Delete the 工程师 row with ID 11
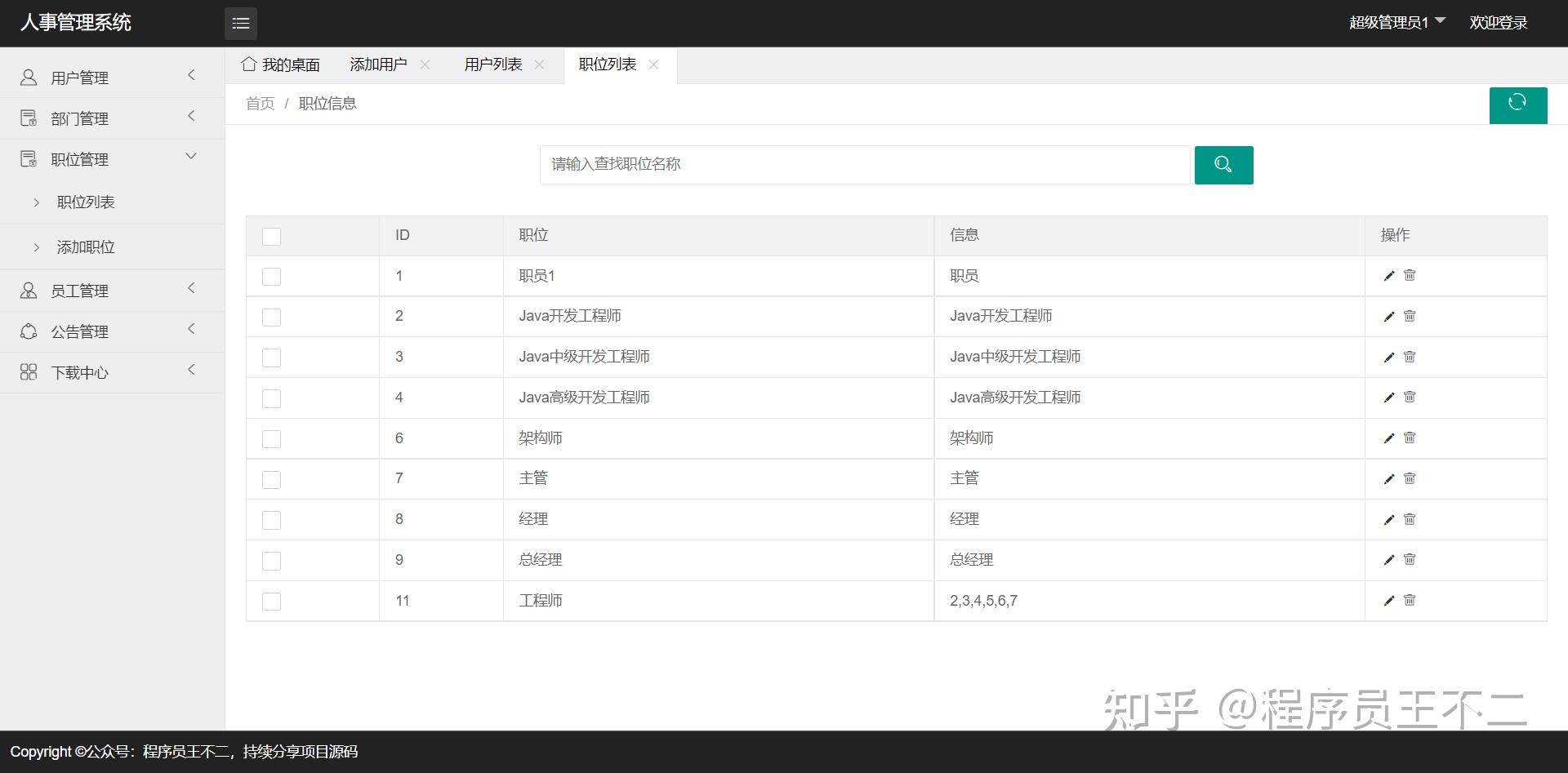Image resolution: width=1568 pixels, height=773 pixels. pyautogui.click(x=1410, y=600)
